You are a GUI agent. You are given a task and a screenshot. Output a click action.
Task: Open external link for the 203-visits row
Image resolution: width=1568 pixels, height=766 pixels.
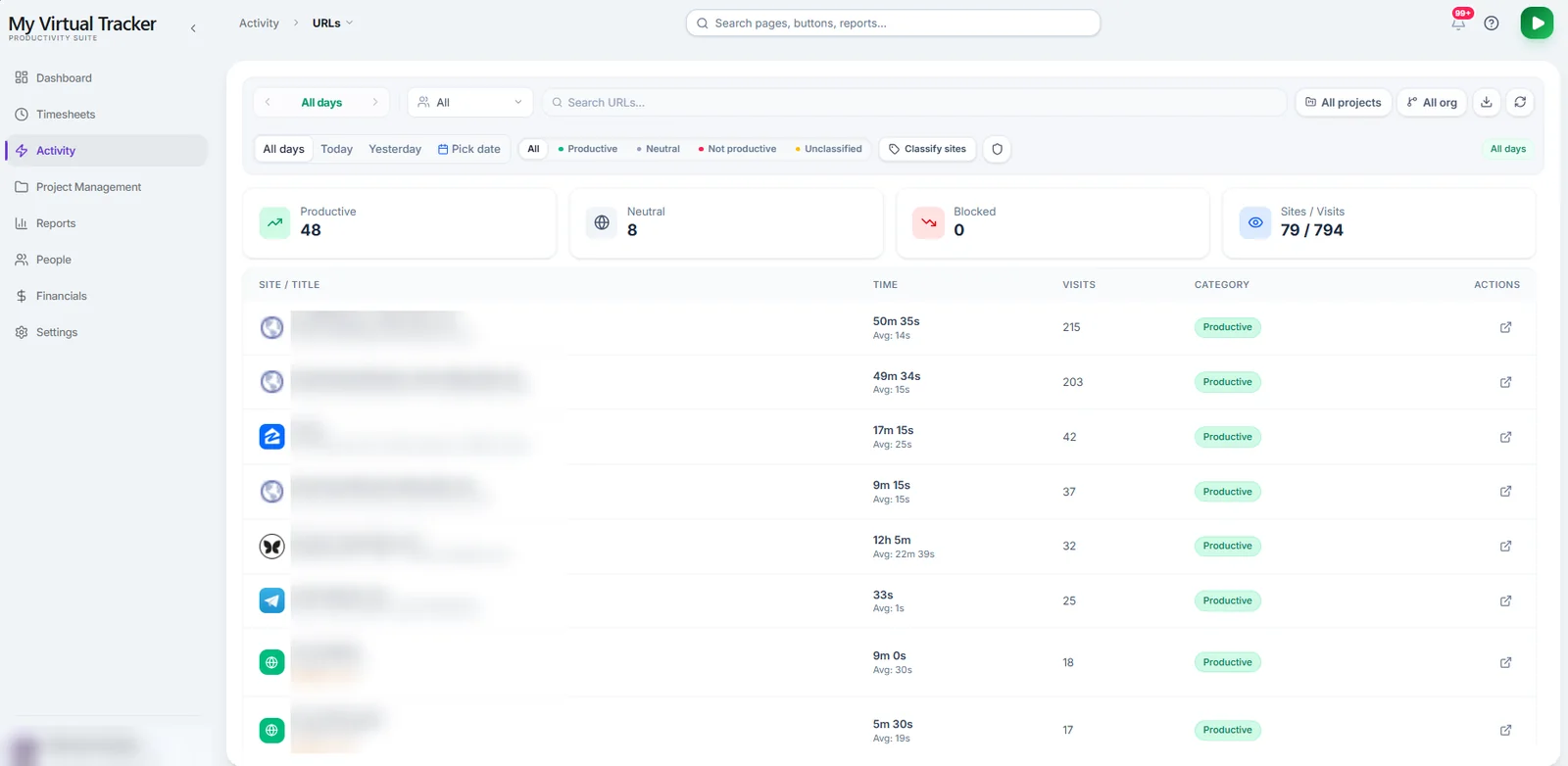[x=1505, y=382]
